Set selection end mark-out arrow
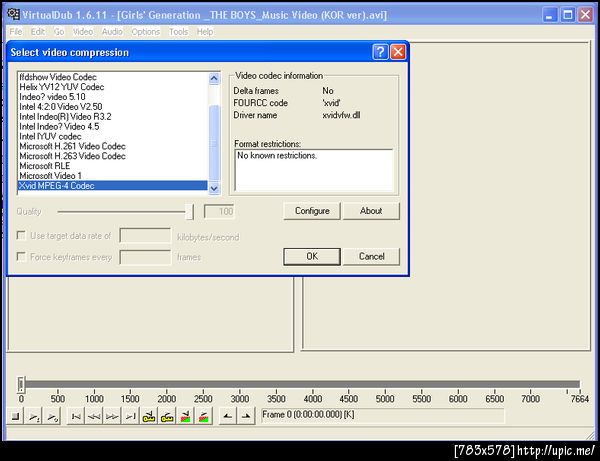This screenshot has width=600, height=461. pos(246,416)
